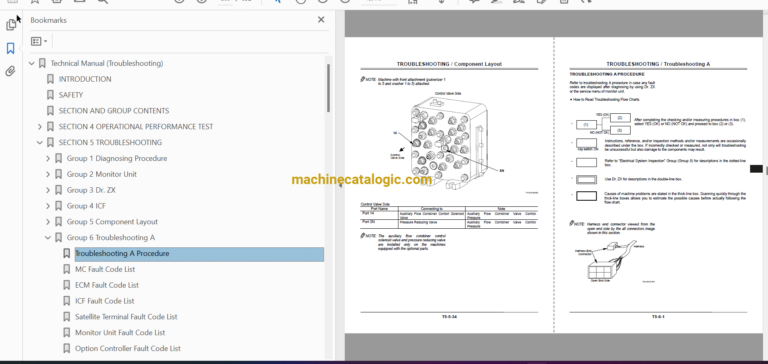The height and width of the screenshot is (364, 768).
Task: Jump to Group 2 Monitor Unit
Action: 101,174
